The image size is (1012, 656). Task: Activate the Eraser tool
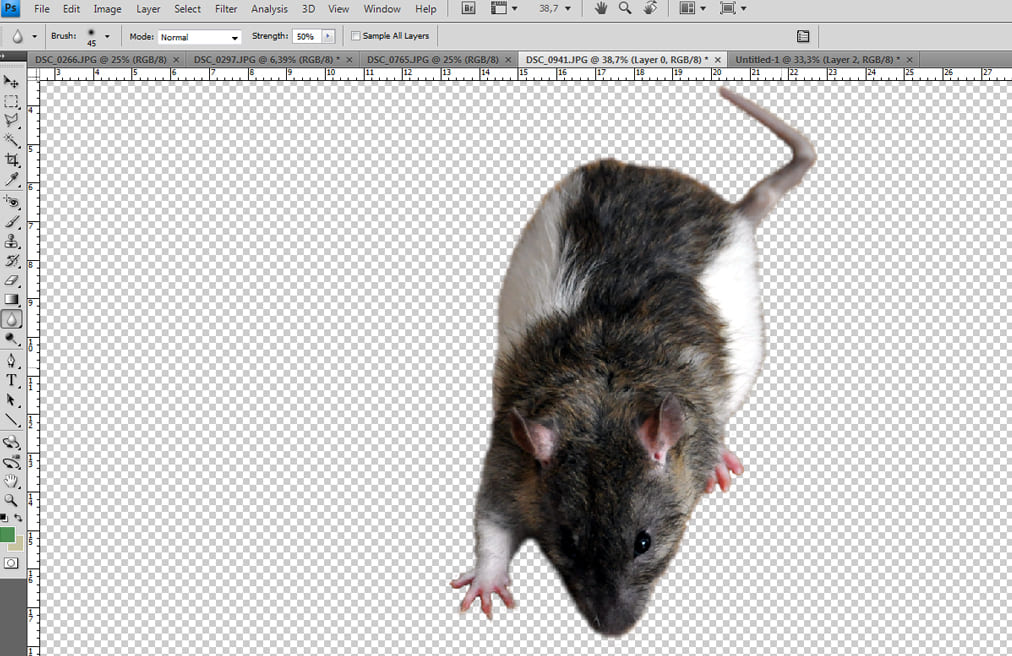pos(12,280)
